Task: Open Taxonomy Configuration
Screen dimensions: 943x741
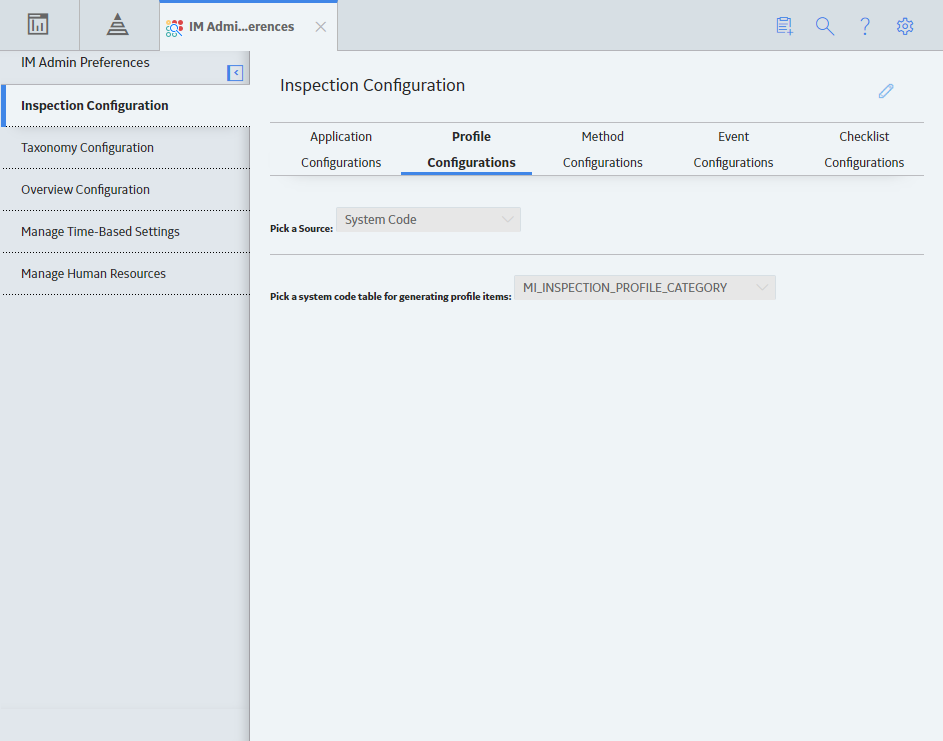Action: [126, 148]
